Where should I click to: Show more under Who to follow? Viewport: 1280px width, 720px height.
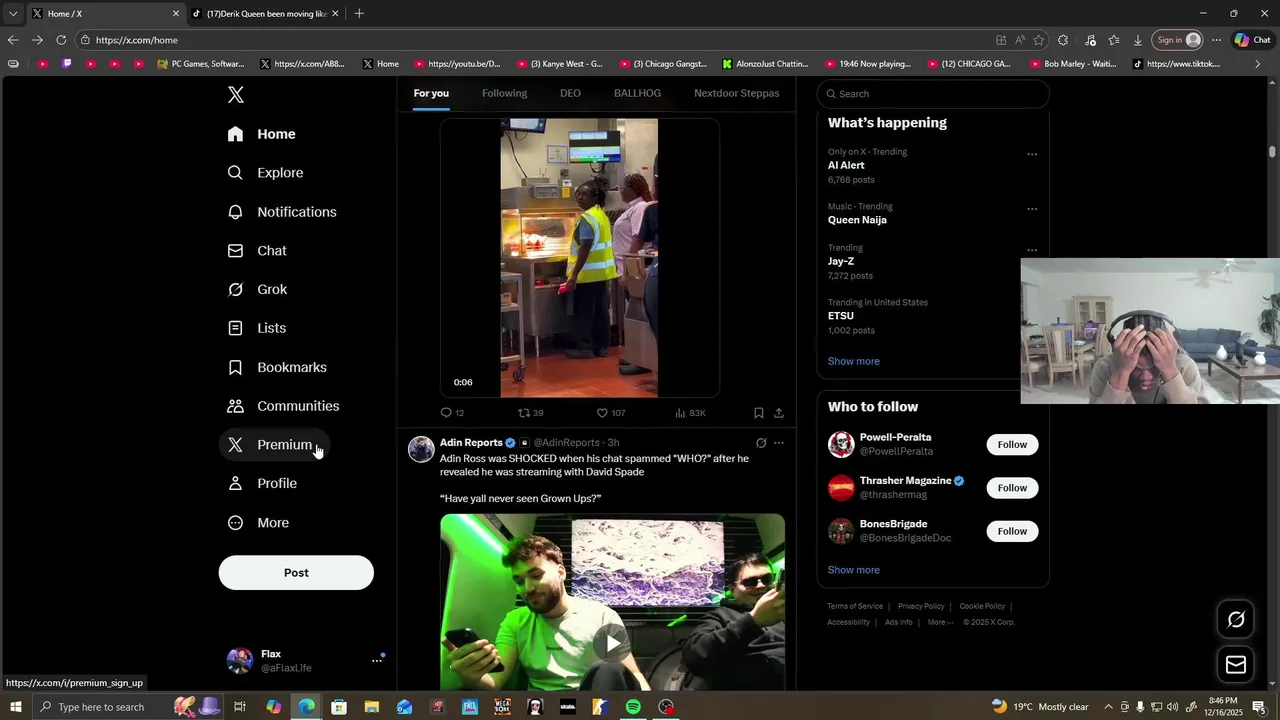pyautogui.click(x=853, y=570)
